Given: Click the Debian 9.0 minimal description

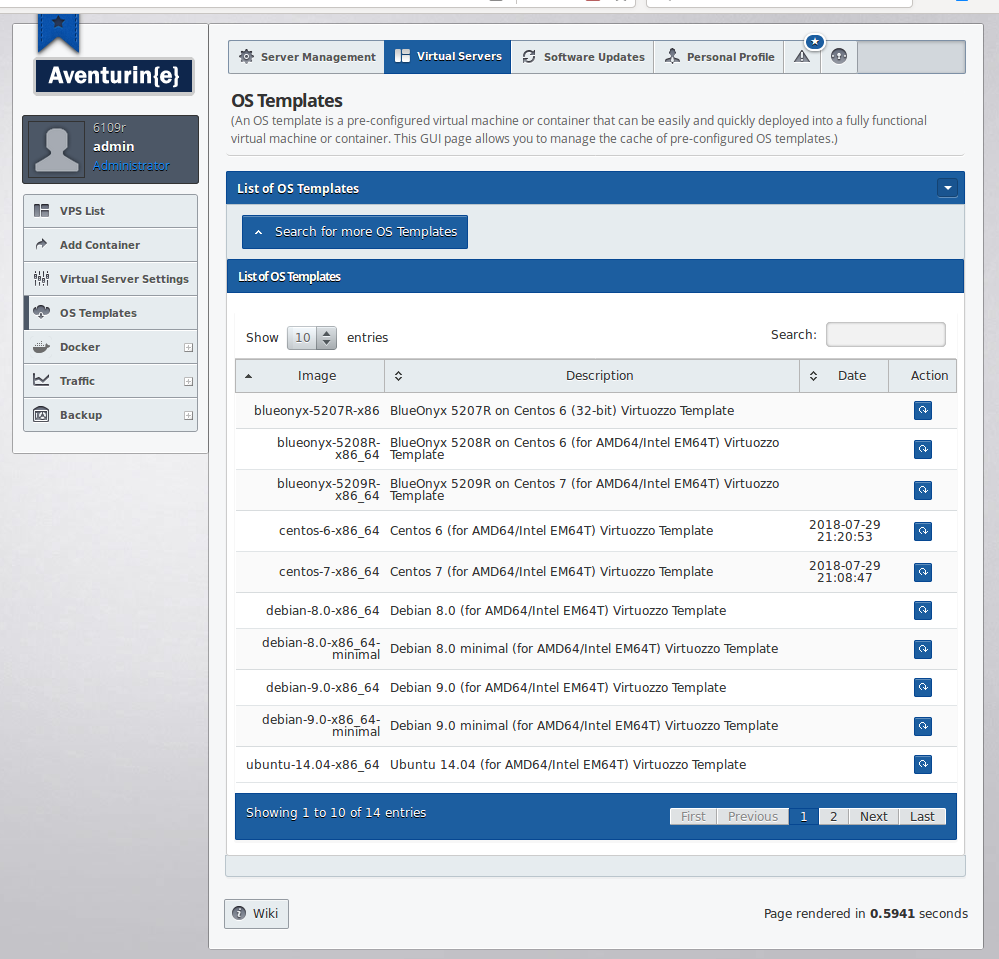Looking at the screenshot, I should click(584, 726).
